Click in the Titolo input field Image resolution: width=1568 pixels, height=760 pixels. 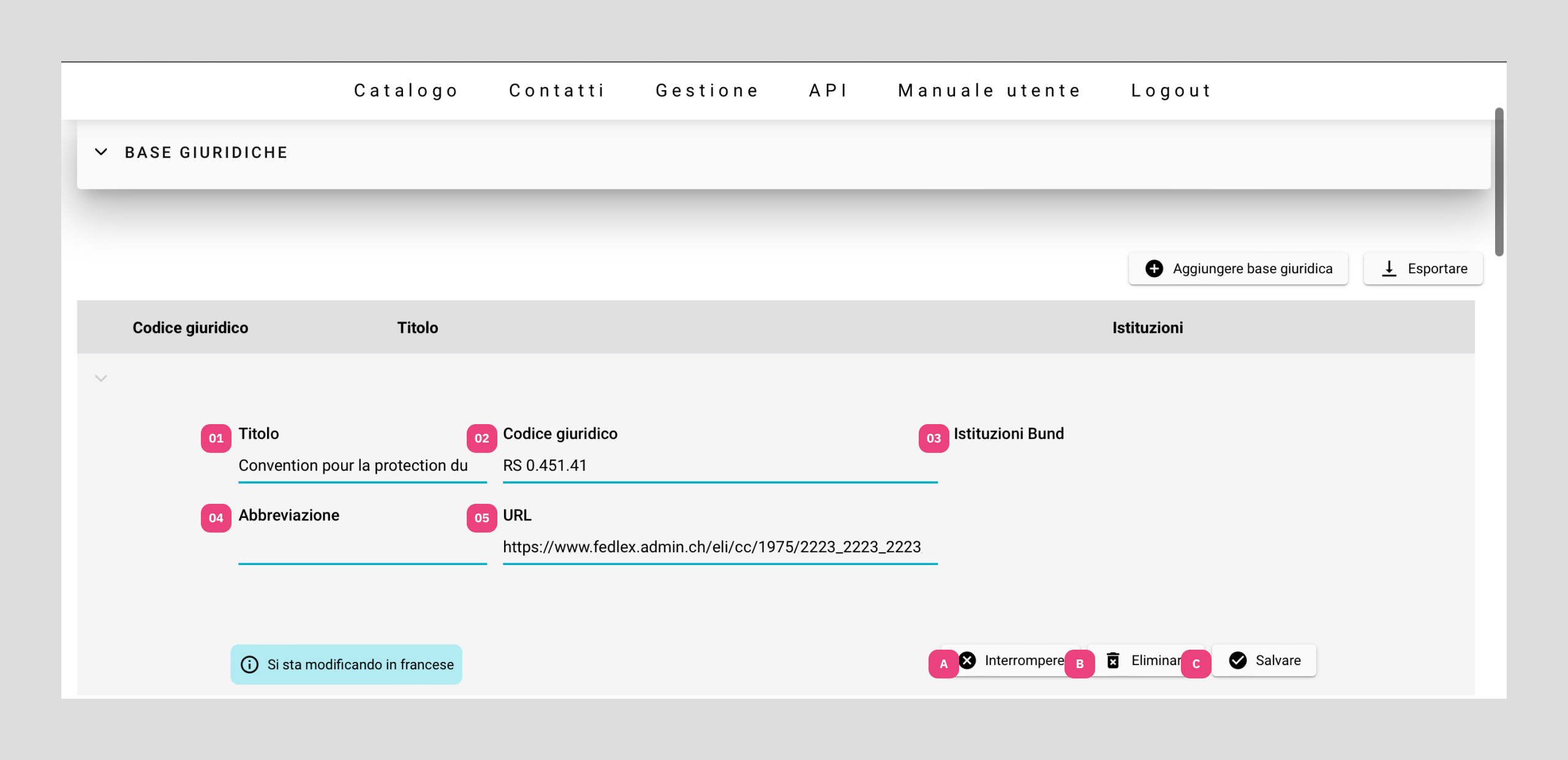tap(361, 466)
